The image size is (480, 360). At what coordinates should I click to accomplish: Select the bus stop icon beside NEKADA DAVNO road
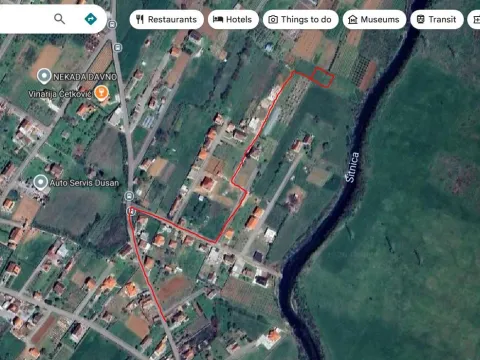click(117, 47)
